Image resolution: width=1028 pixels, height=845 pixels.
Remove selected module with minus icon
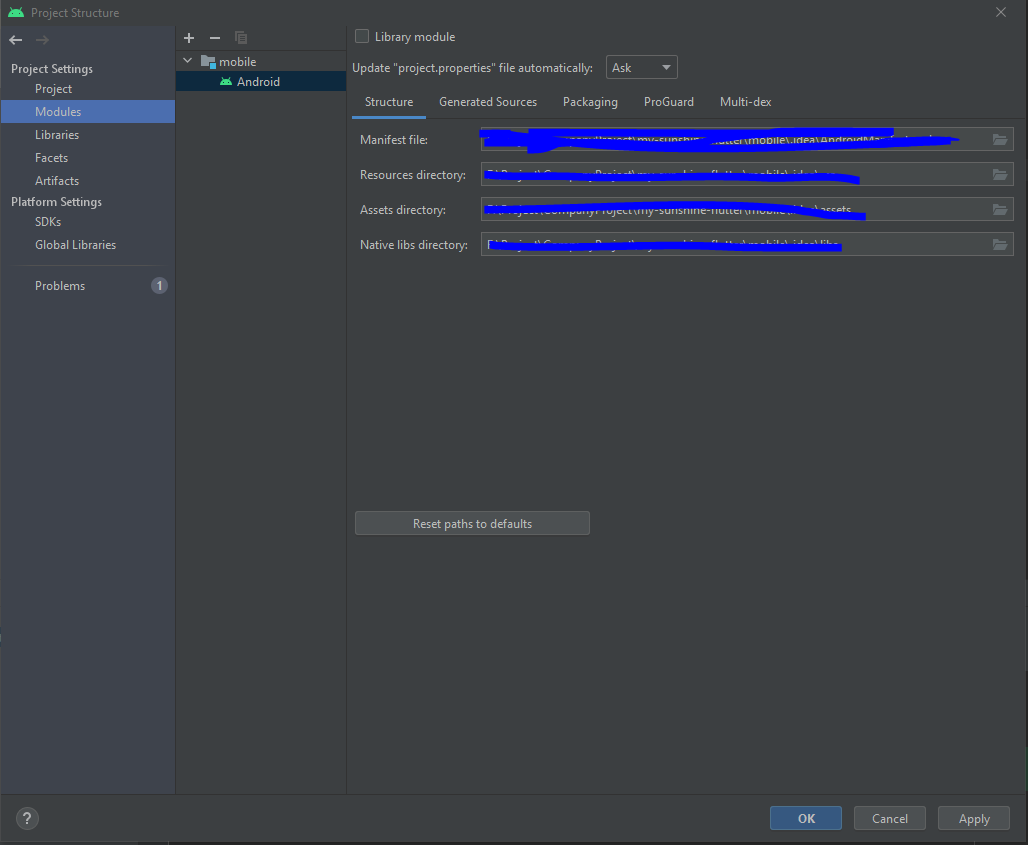[214, 38]
